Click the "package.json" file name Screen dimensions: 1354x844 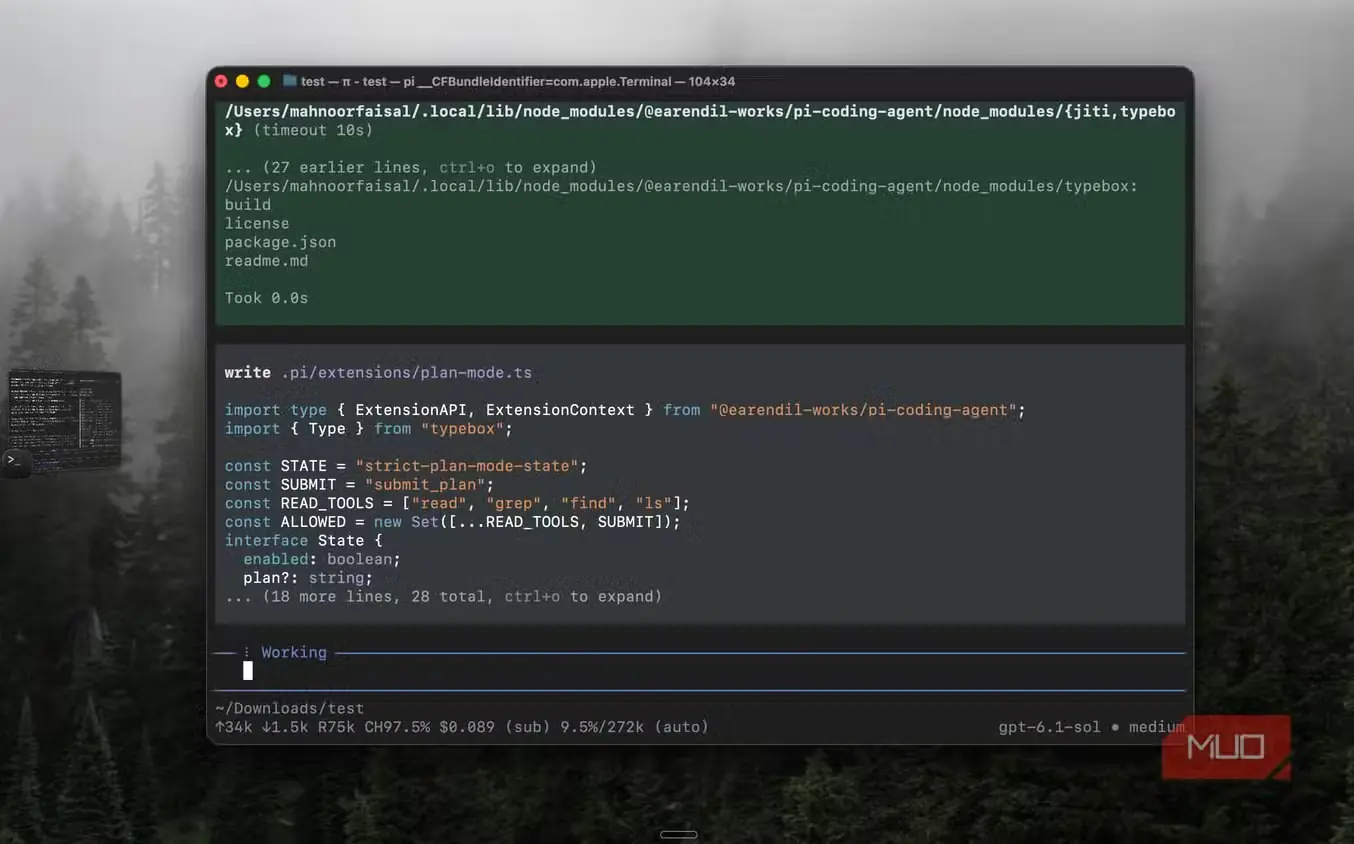[x=280, y=242]
